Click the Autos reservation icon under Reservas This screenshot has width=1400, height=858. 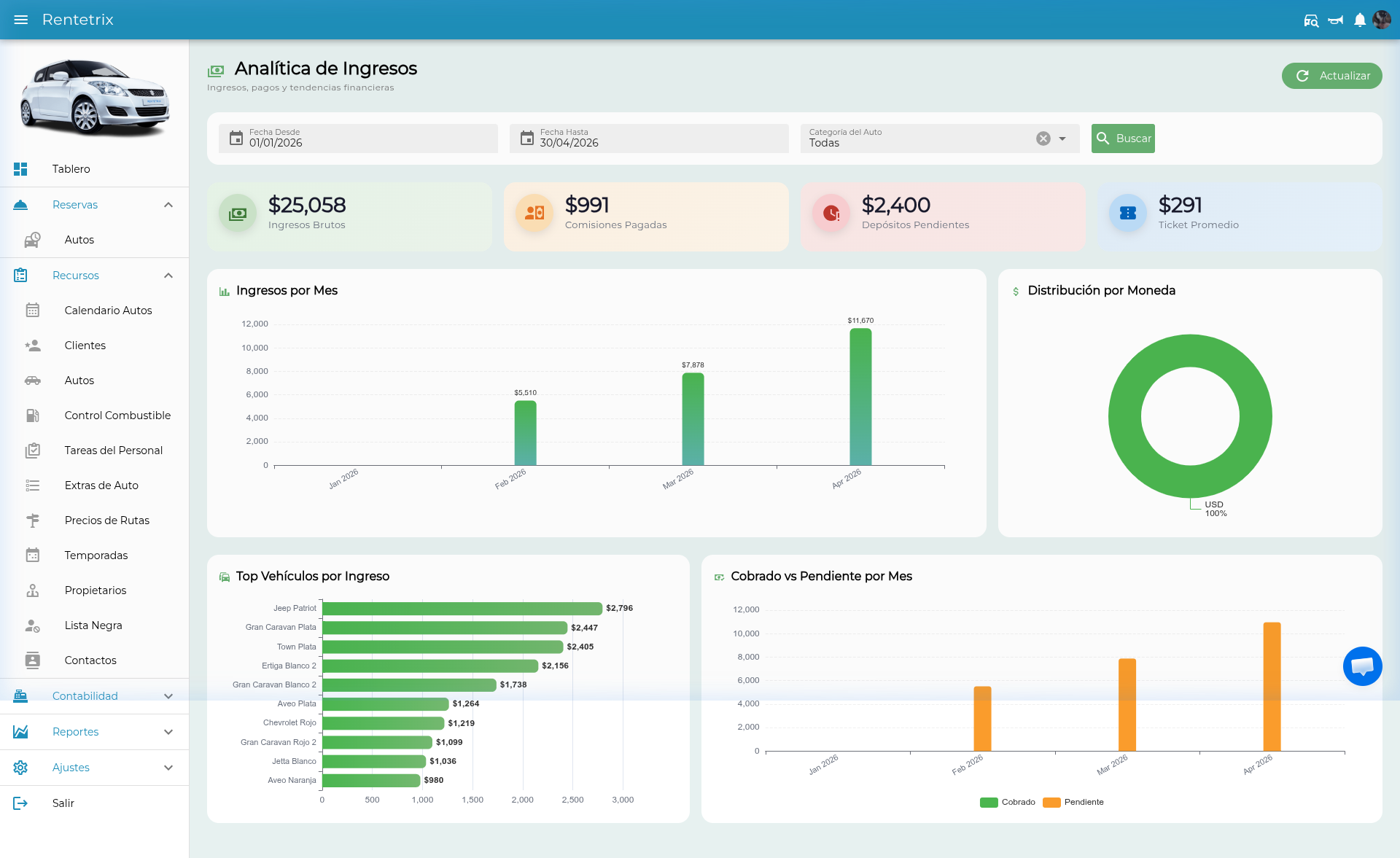click(x=33, y=240)
